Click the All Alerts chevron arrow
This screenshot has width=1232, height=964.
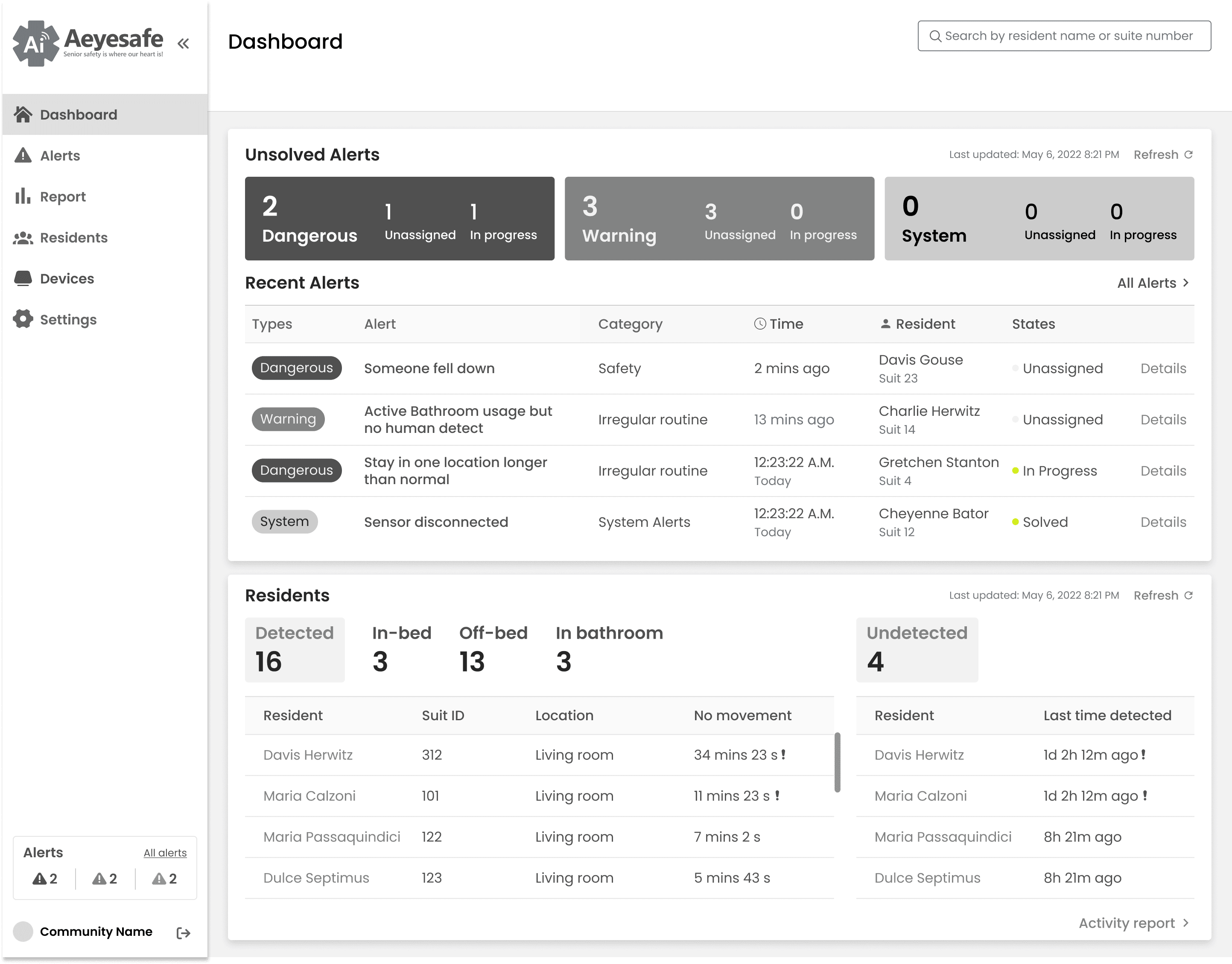[x=1186, y=283]
